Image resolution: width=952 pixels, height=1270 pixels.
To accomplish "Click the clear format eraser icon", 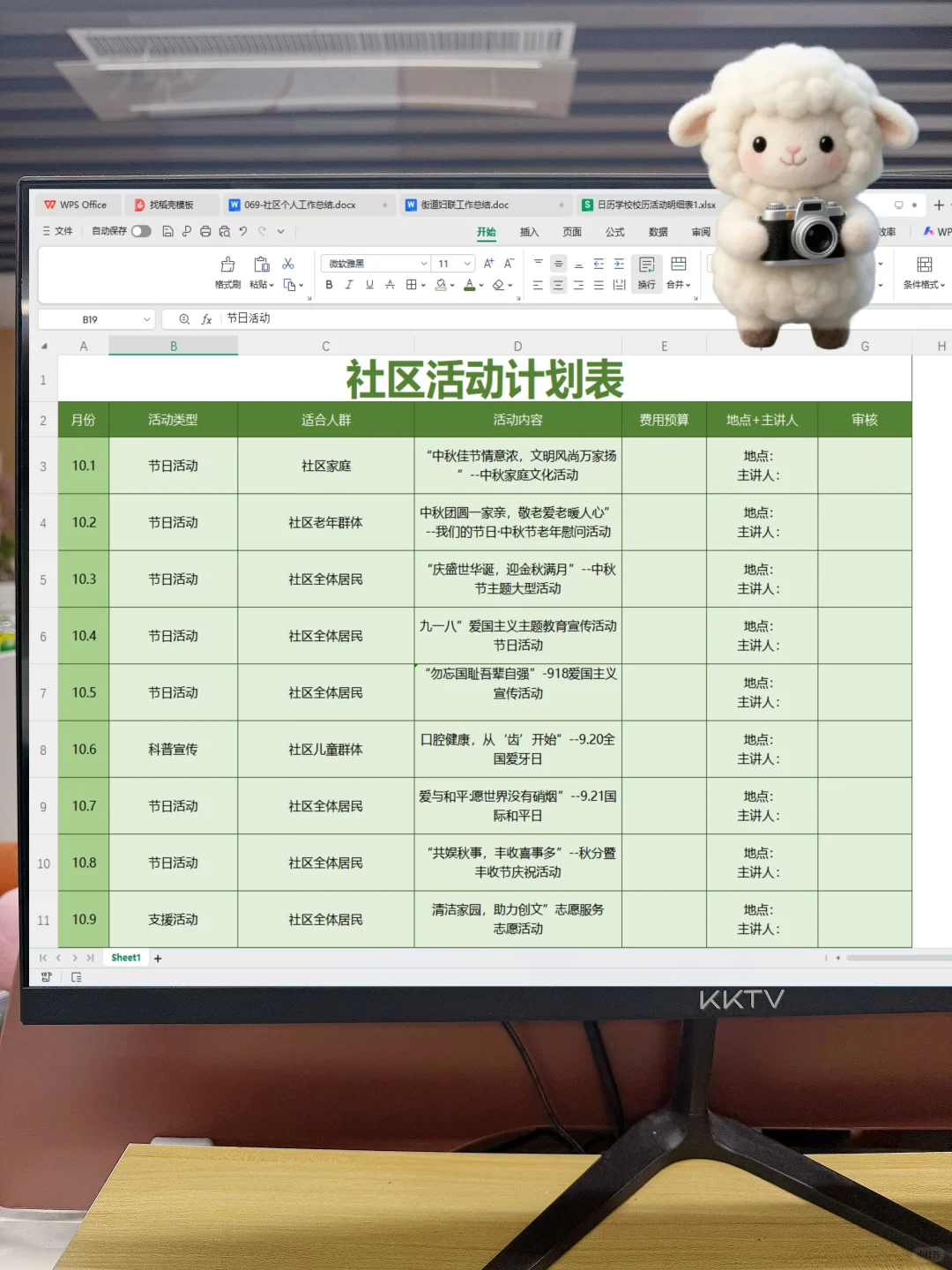I will point(498,285).
